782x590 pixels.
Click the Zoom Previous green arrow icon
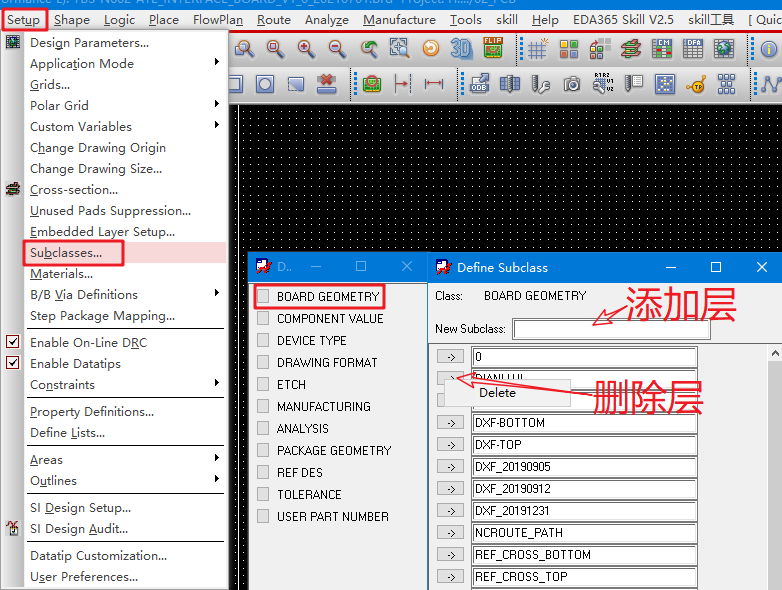369,48
